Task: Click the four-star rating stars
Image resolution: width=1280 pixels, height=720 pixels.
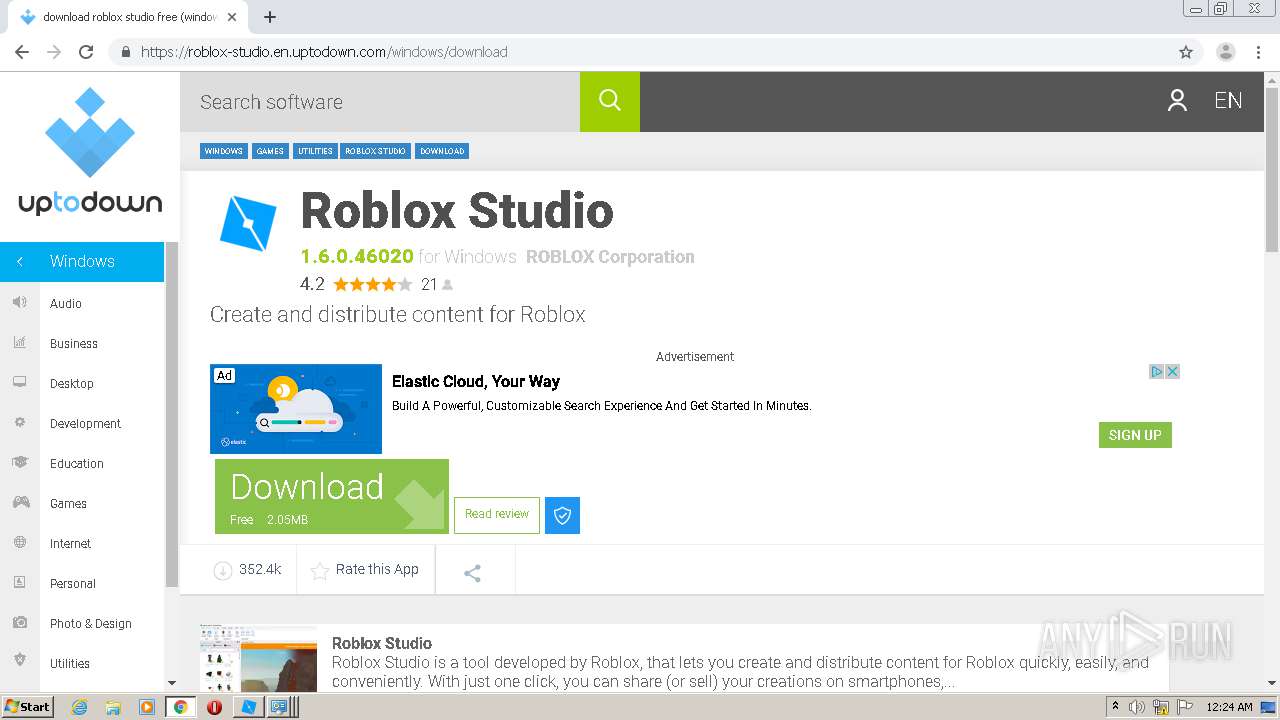Action: [x=372, y=284]
